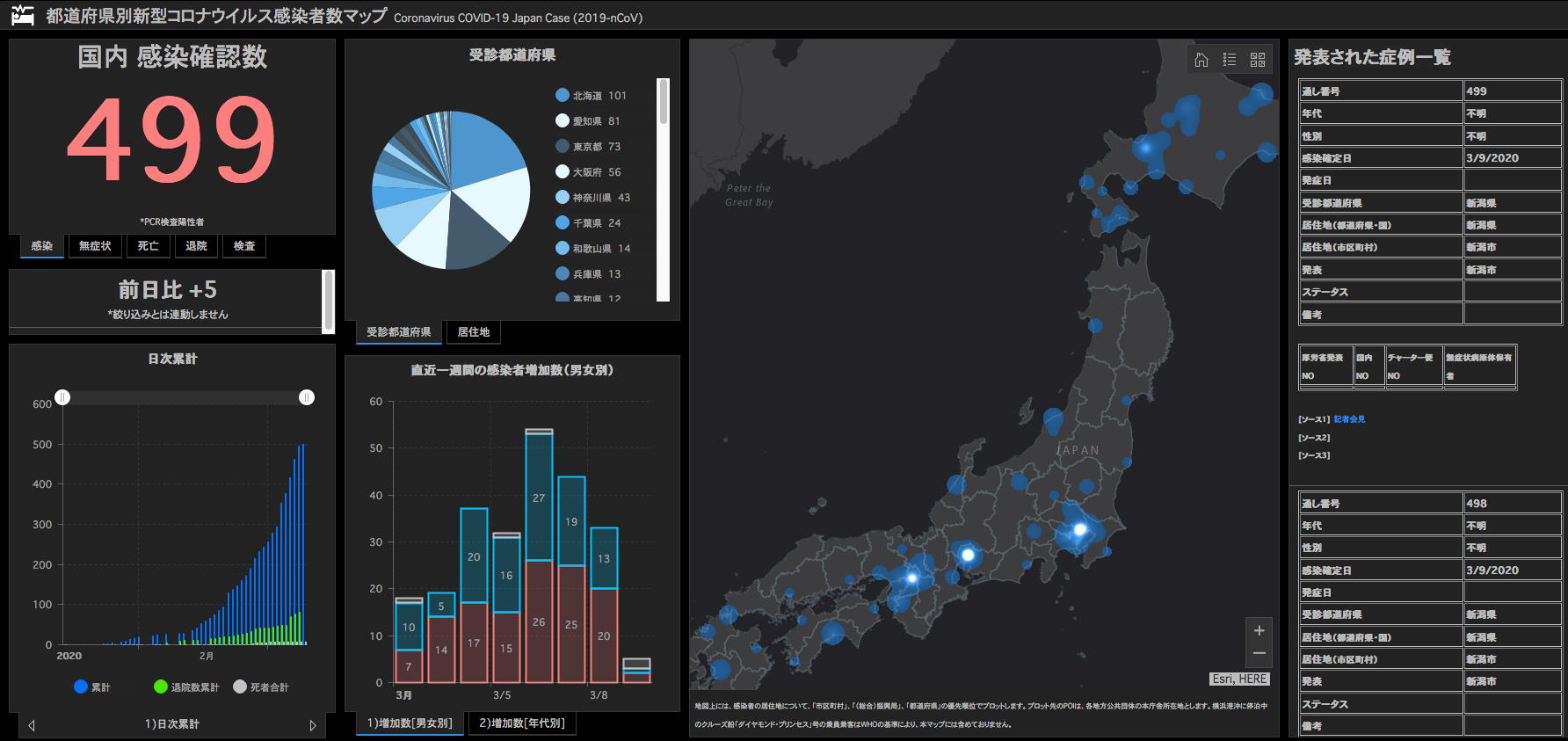The width and height of the screenshot is (1568, 741).
Task: Click the bar segment labeled 16
Action: 506,575
